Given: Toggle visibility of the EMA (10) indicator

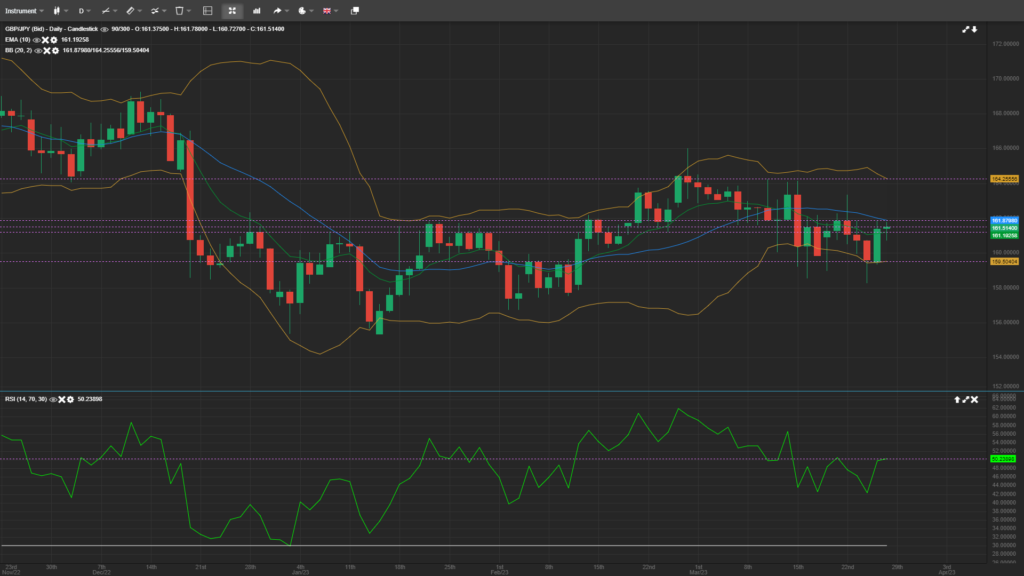Looking at the screenshot, I should [36, 40].
